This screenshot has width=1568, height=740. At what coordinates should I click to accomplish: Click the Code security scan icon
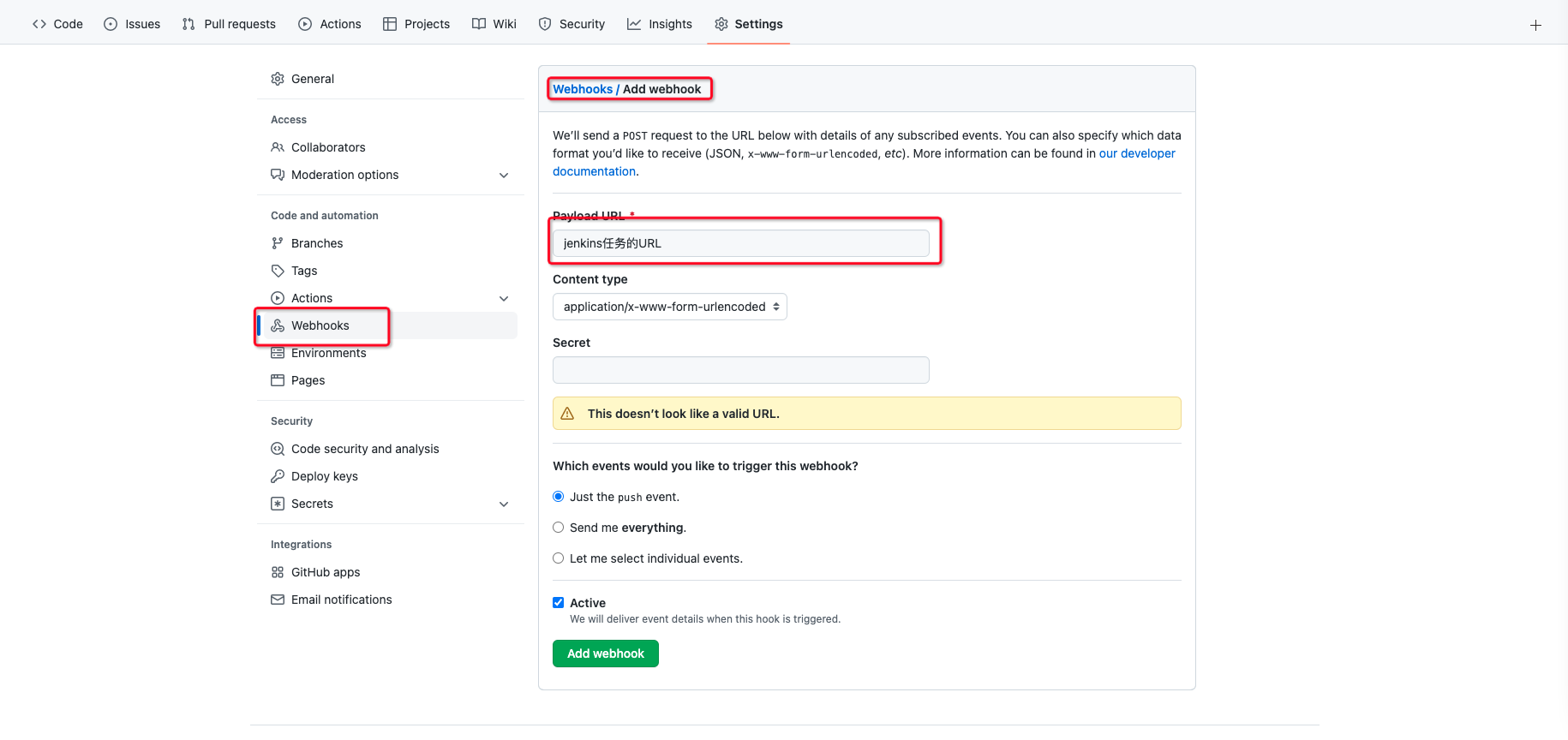tap(278, 449)
